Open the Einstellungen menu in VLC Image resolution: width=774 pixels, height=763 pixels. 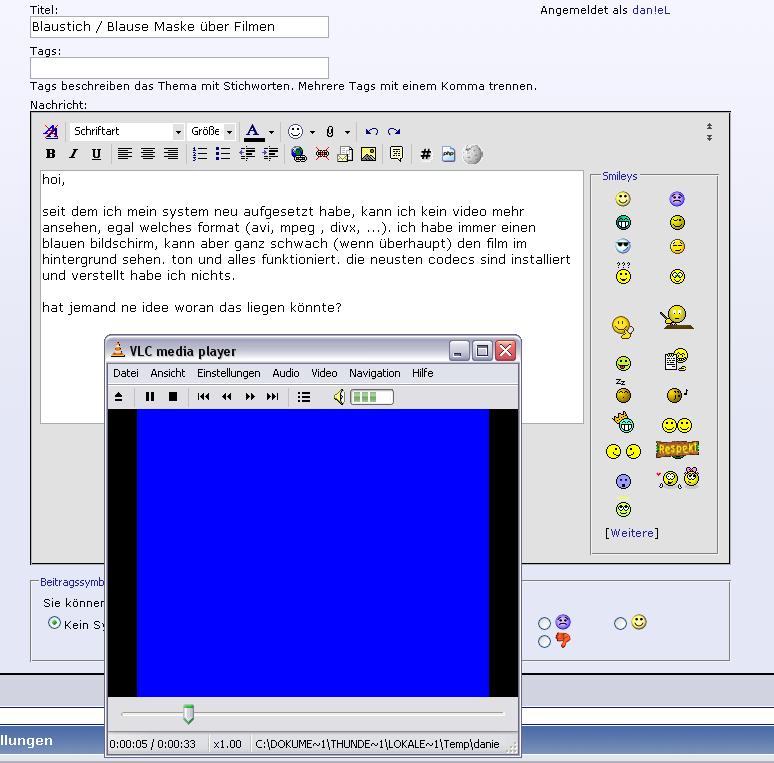[x=229, y=373]
